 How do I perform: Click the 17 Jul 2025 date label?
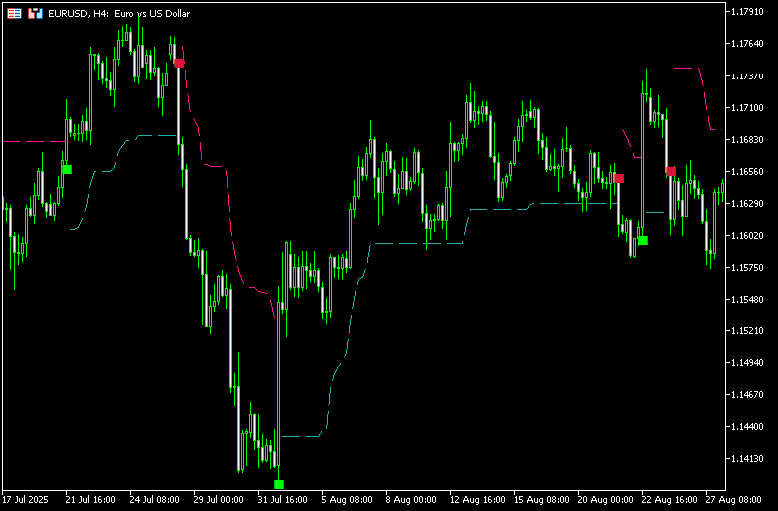[x=26, y=498]
